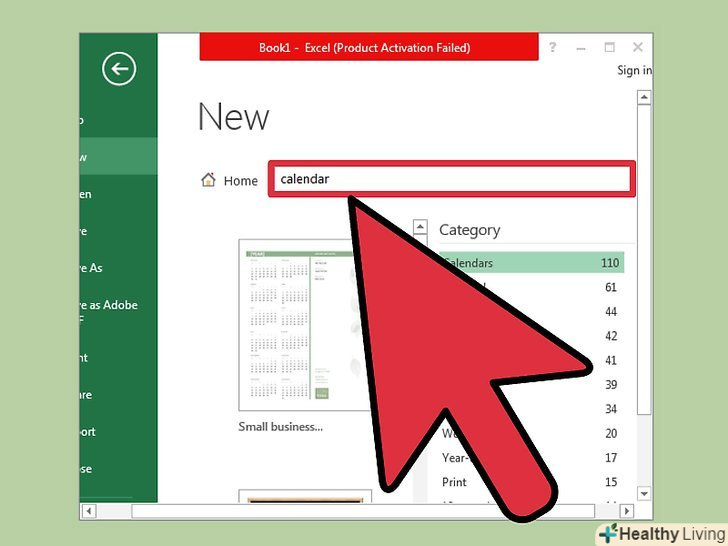728x546 pixels.
Task: Maximize the Excel window
Action: tap(609, 47)
